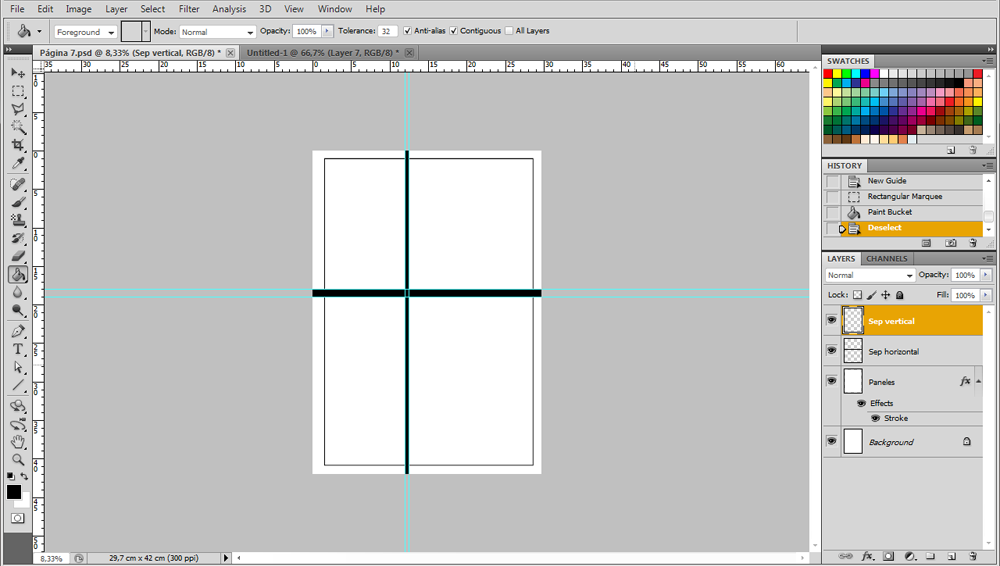
Task: Select the Rectangular Marquee tool
Action: (18, 91)
